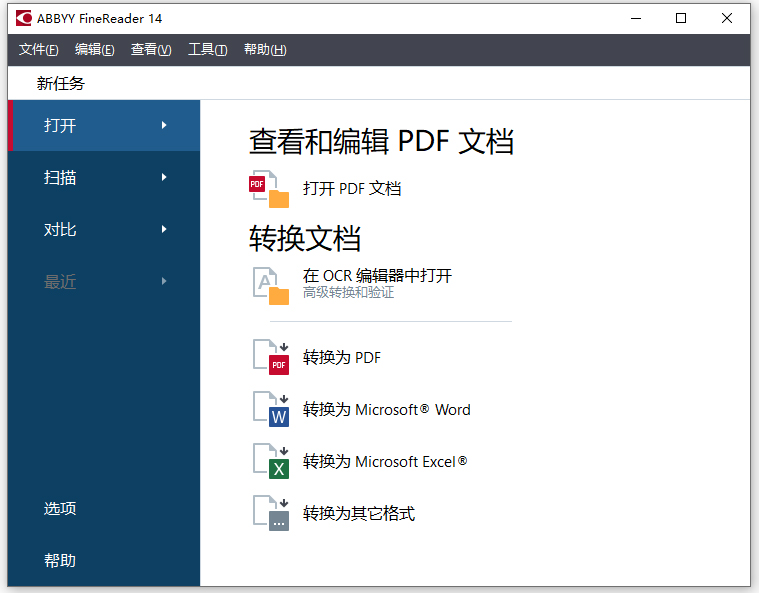Click the Convert to PDF icon

pos(271,357)
